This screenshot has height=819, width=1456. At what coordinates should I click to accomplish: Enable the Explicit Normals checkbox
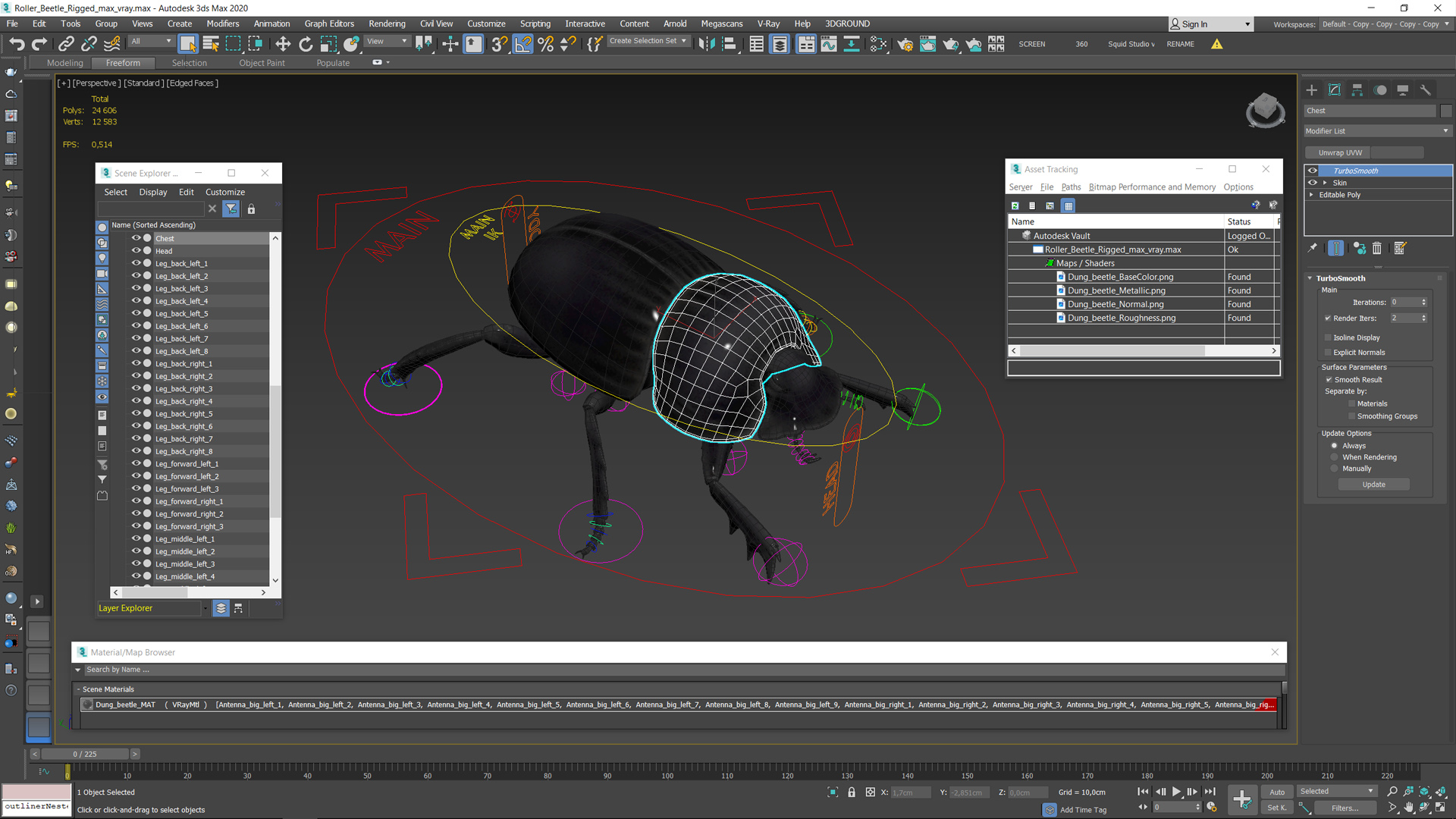[1328, 353]
